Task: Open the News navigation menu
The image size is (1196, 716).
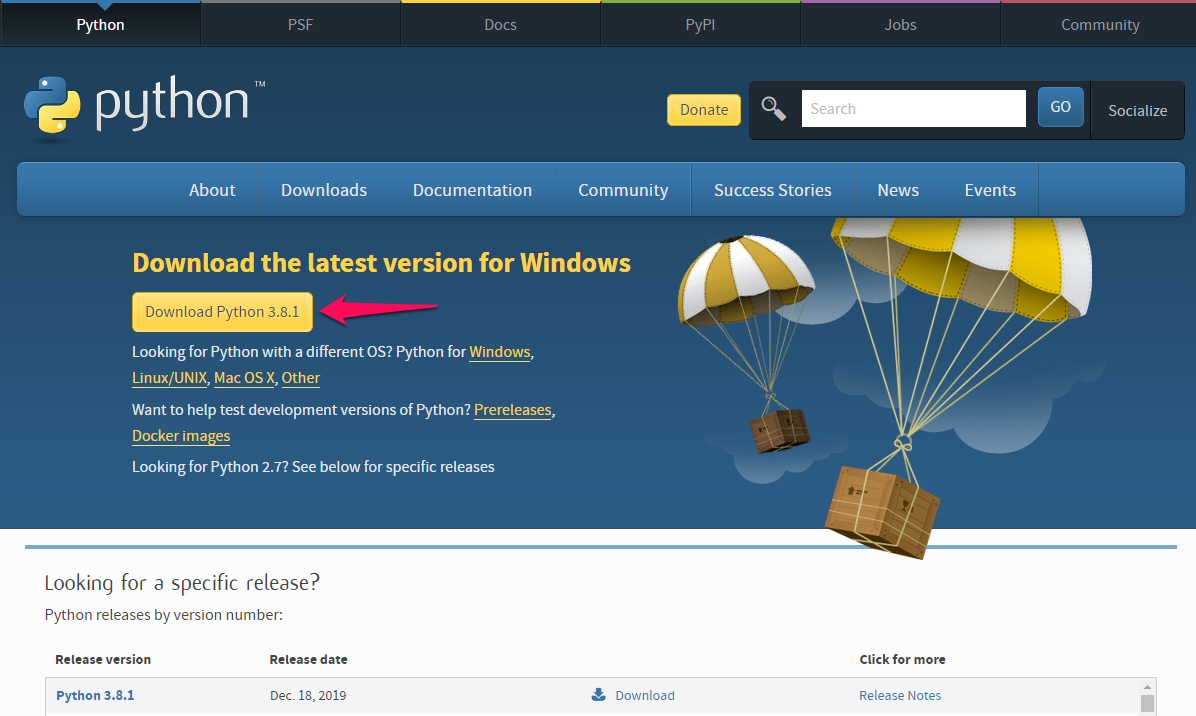Action: tap(898, 190)
